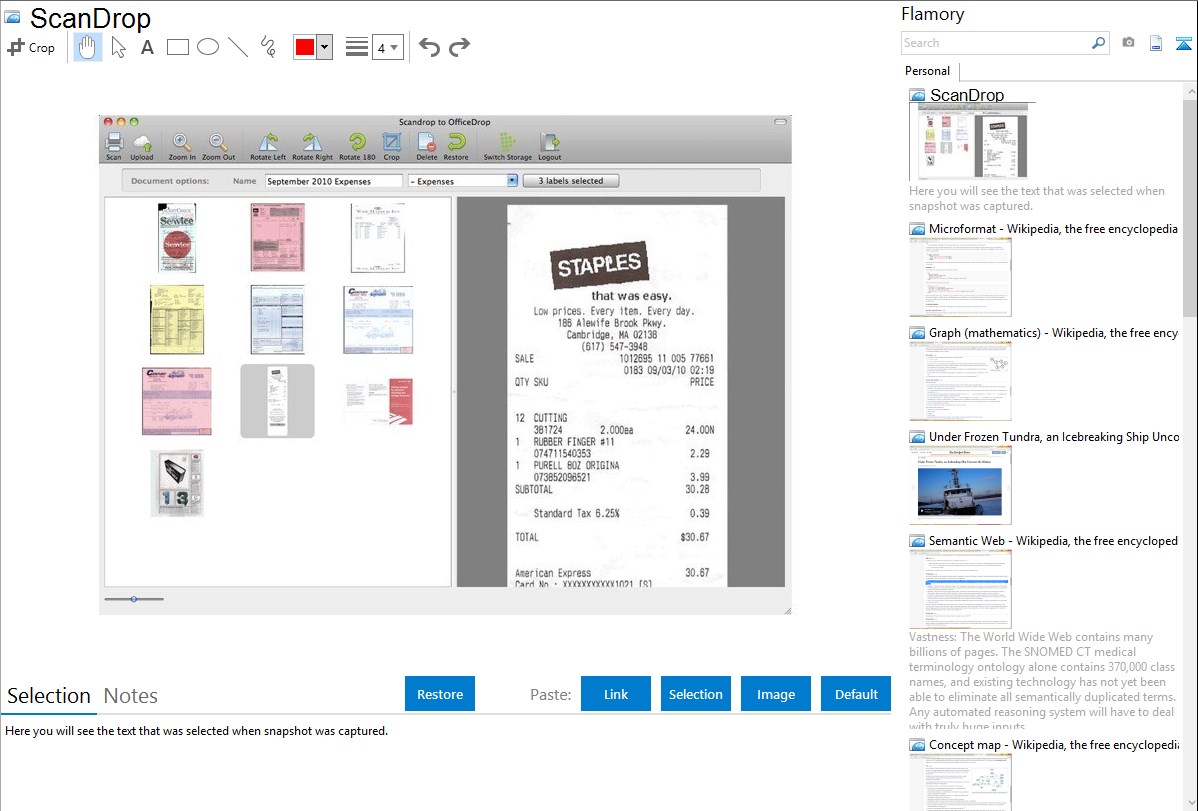Select the yellow form page thumbnail
The image size is (1198, 811).
click(x=176, y=320)
